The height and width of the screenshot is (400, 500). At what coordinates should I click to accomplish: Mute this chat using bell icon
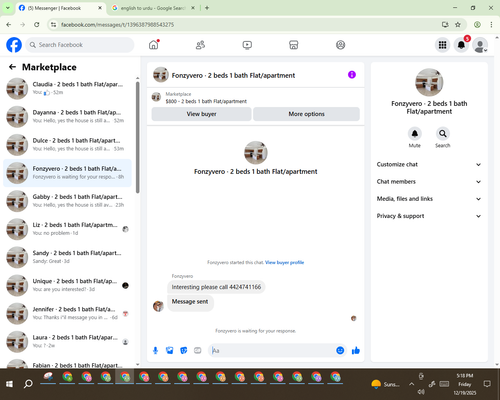click(x=414, y=134)
